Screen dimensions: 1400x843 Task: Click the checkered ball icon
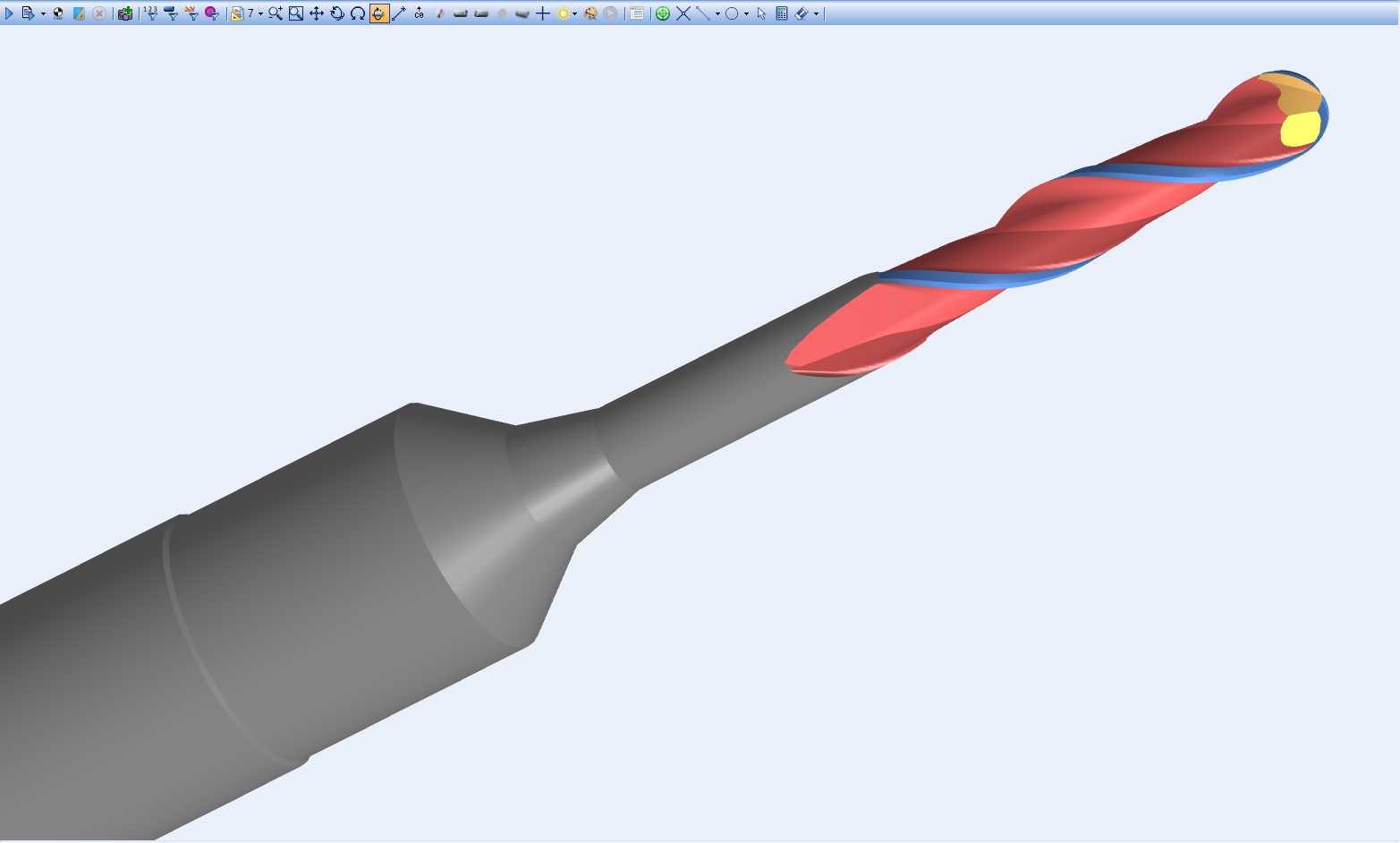[58, 13]
